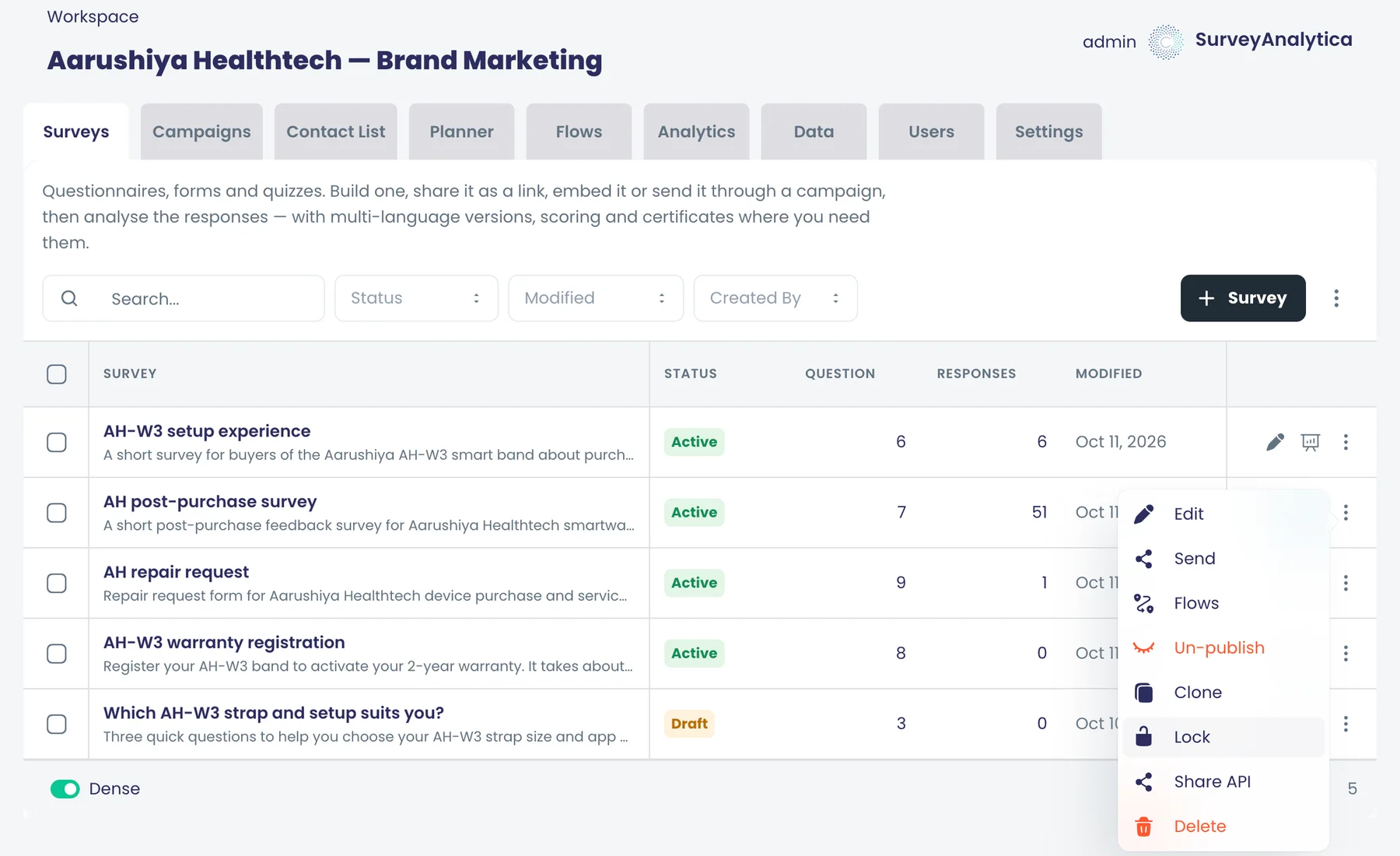Open the three-dot menu for AH-W3 warranty registration
Screen dimensions: 1400x856
point(1346,654)
